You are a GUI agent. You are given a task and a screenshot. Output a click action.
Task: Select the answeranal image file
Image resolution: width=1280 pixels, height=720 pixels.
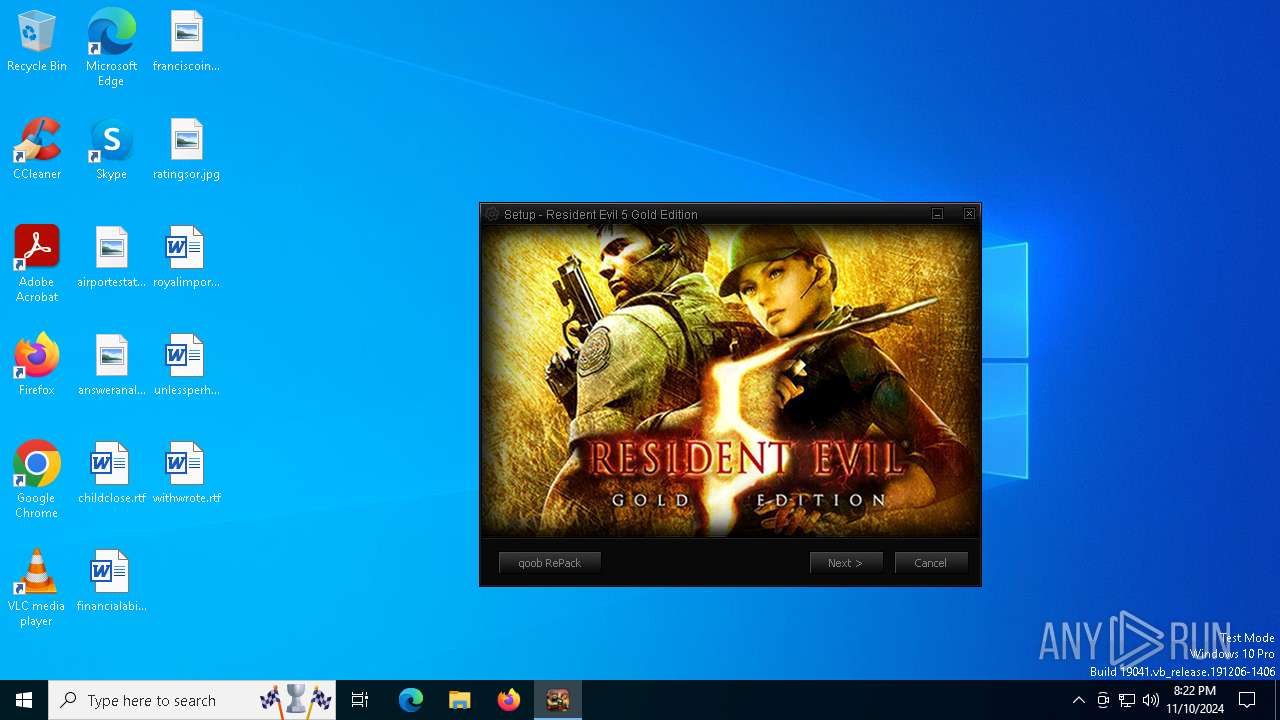click(111, 366)
